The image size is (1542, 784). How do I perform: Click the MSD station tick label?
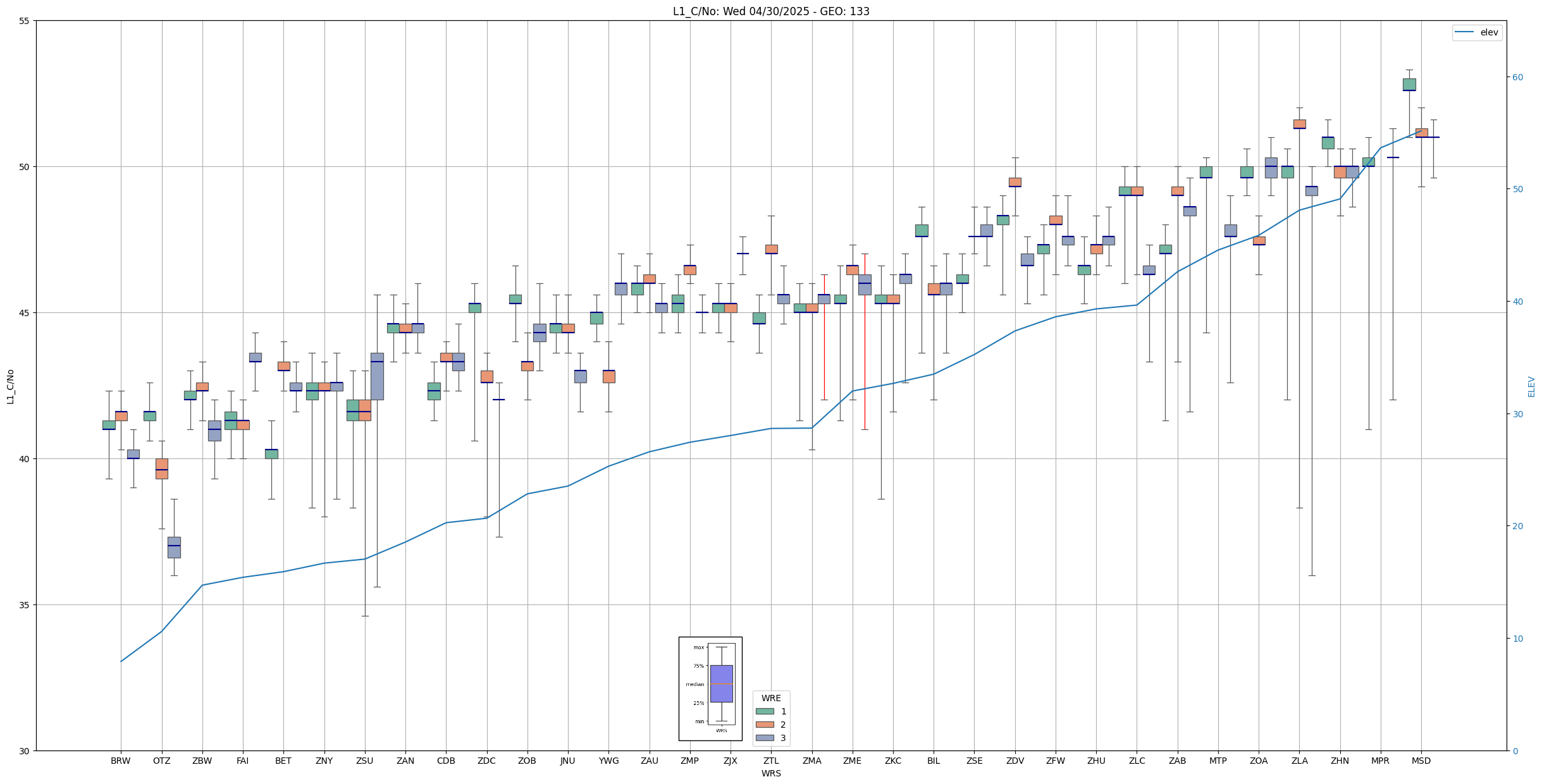pyautogui.click(x=1421, y=761)
